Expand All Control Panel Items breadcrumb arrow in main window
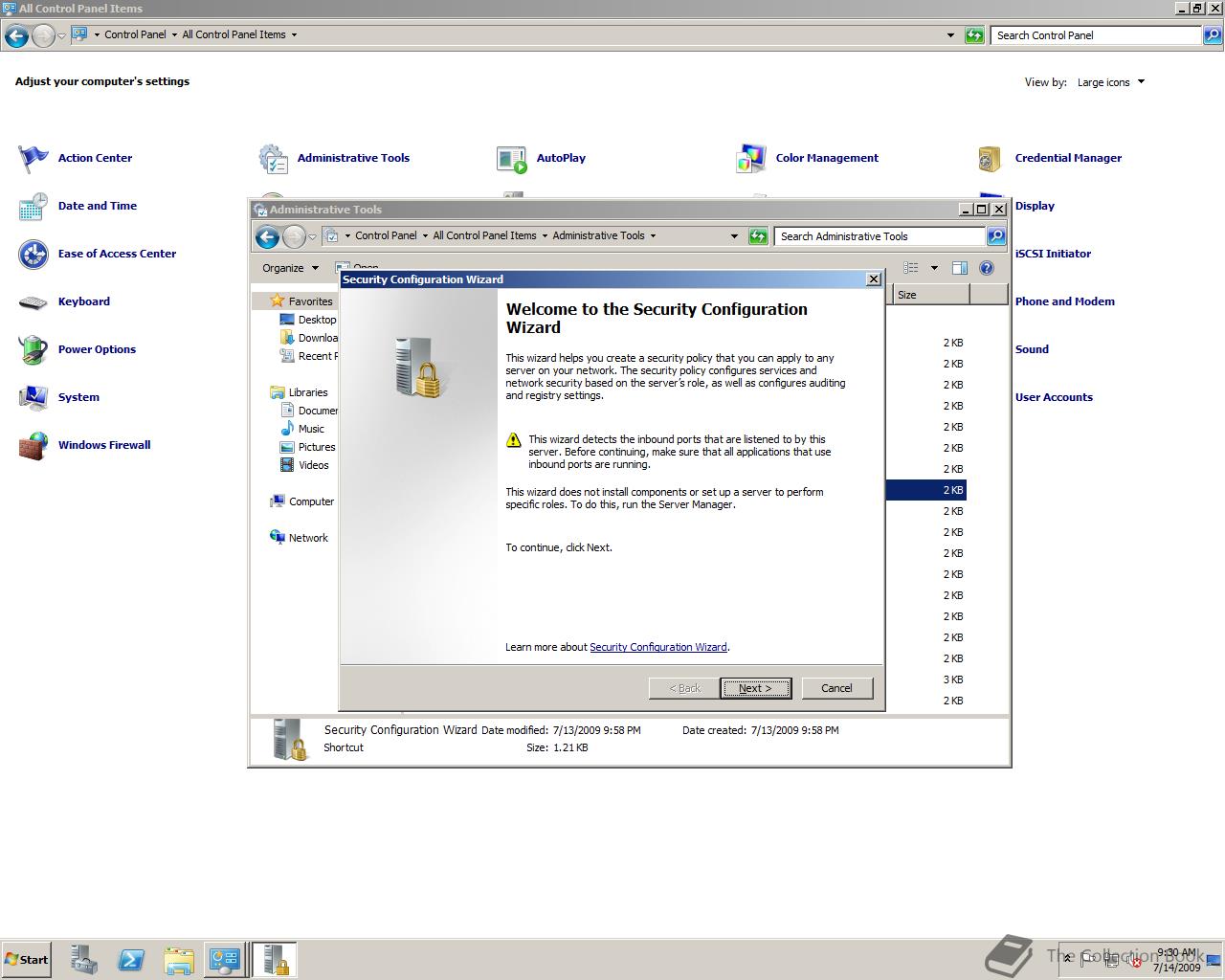Viewport: 1225px width, 980px height. pyautogui.click(x=294, y=34)
